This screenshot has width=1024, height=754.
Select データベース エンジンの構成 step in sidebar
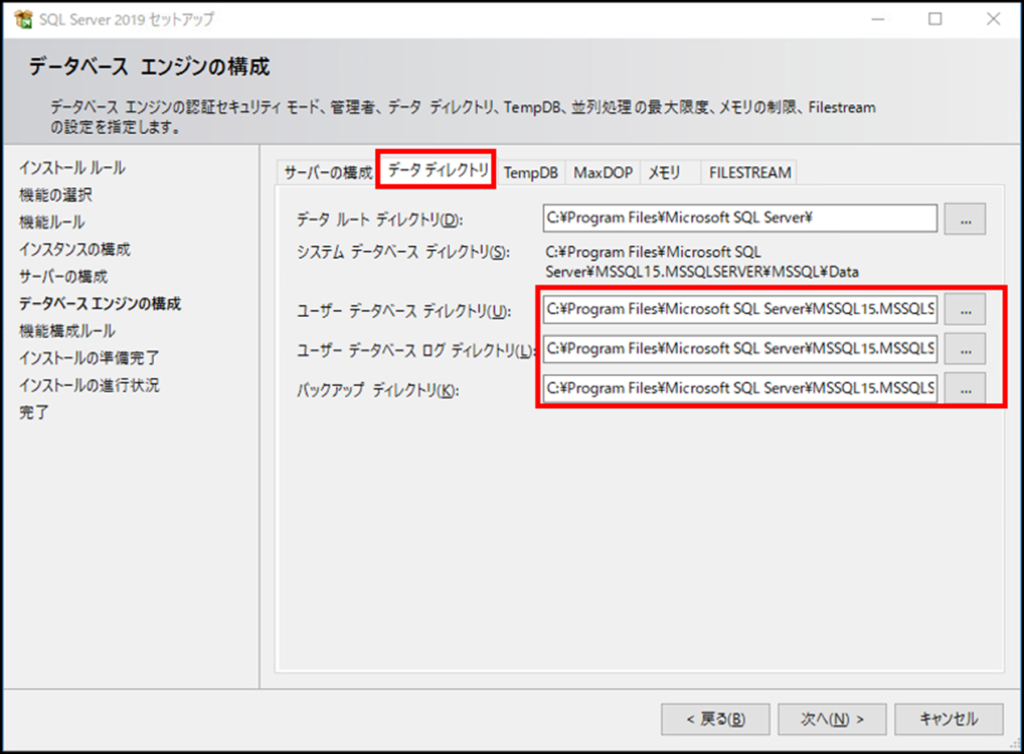point(100,304)
